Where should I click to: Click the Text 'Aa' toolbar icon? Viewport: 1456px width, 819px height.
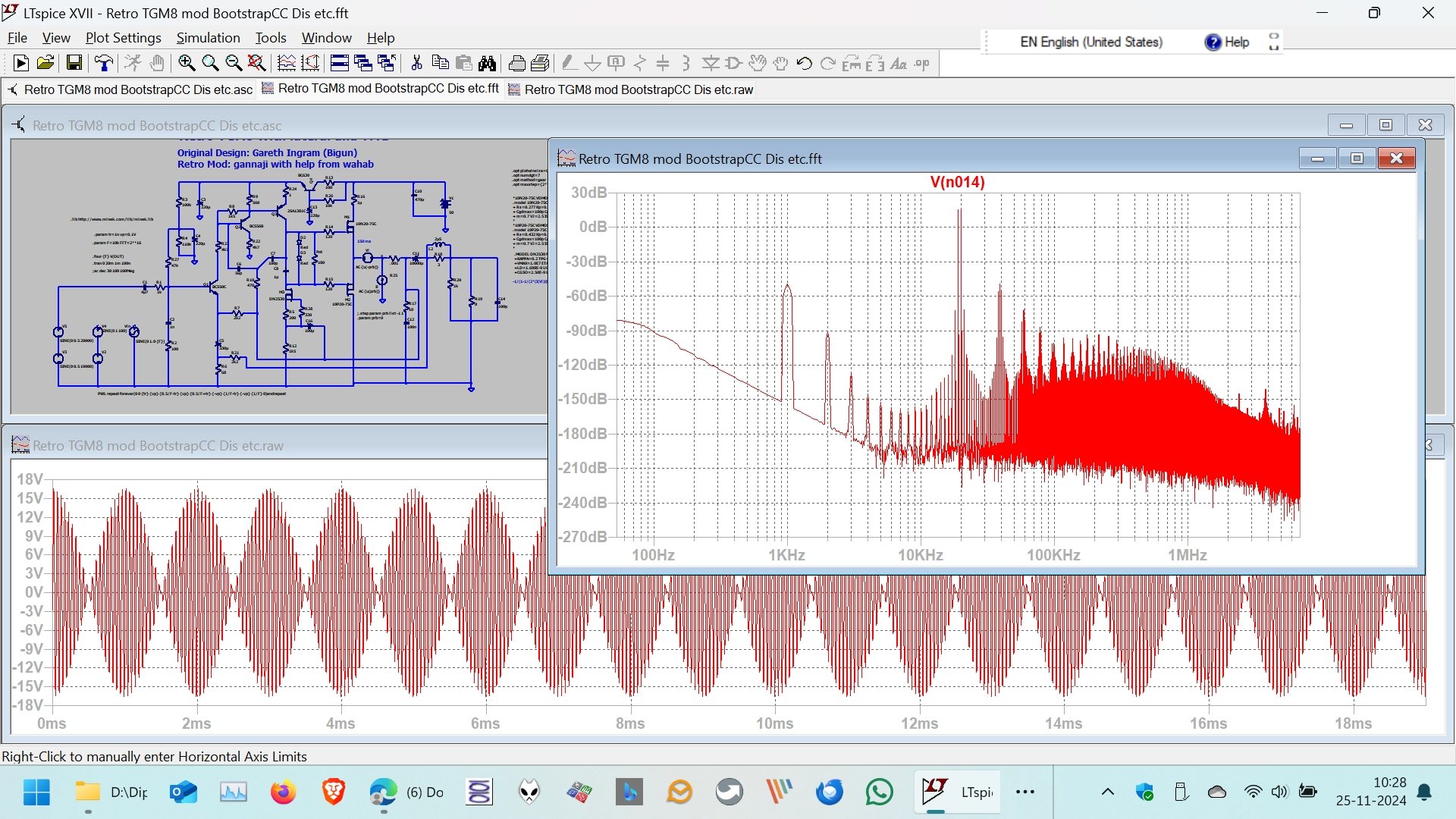click(899, 64)
